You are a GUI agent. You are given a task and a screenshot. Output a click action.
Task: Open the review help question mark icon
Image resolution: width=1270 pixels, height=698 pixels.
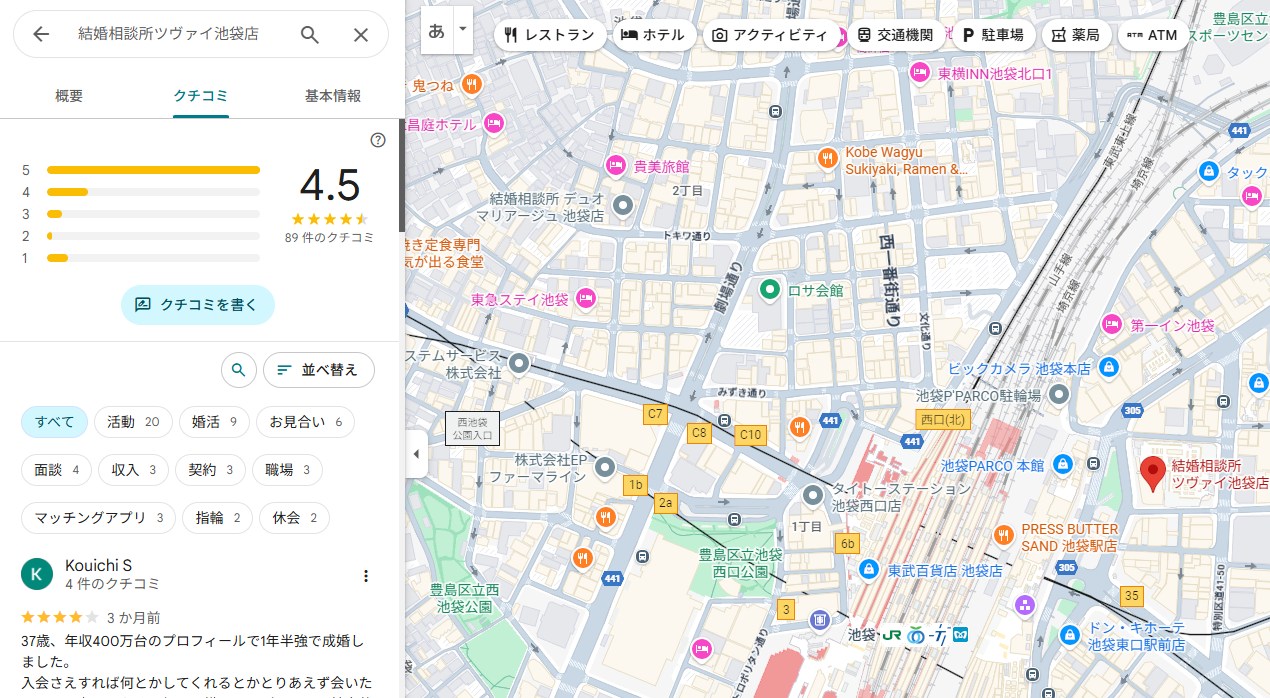pyautogui.click(x=378, y=140)
